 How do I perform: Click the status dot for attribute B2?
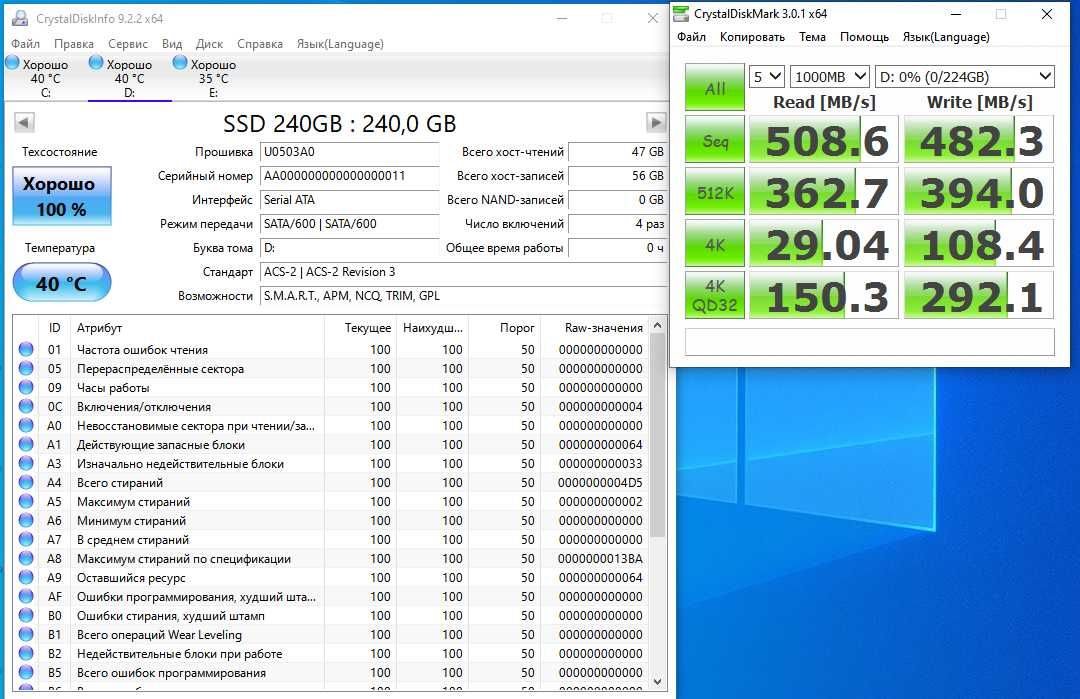[x=26, y=654]
